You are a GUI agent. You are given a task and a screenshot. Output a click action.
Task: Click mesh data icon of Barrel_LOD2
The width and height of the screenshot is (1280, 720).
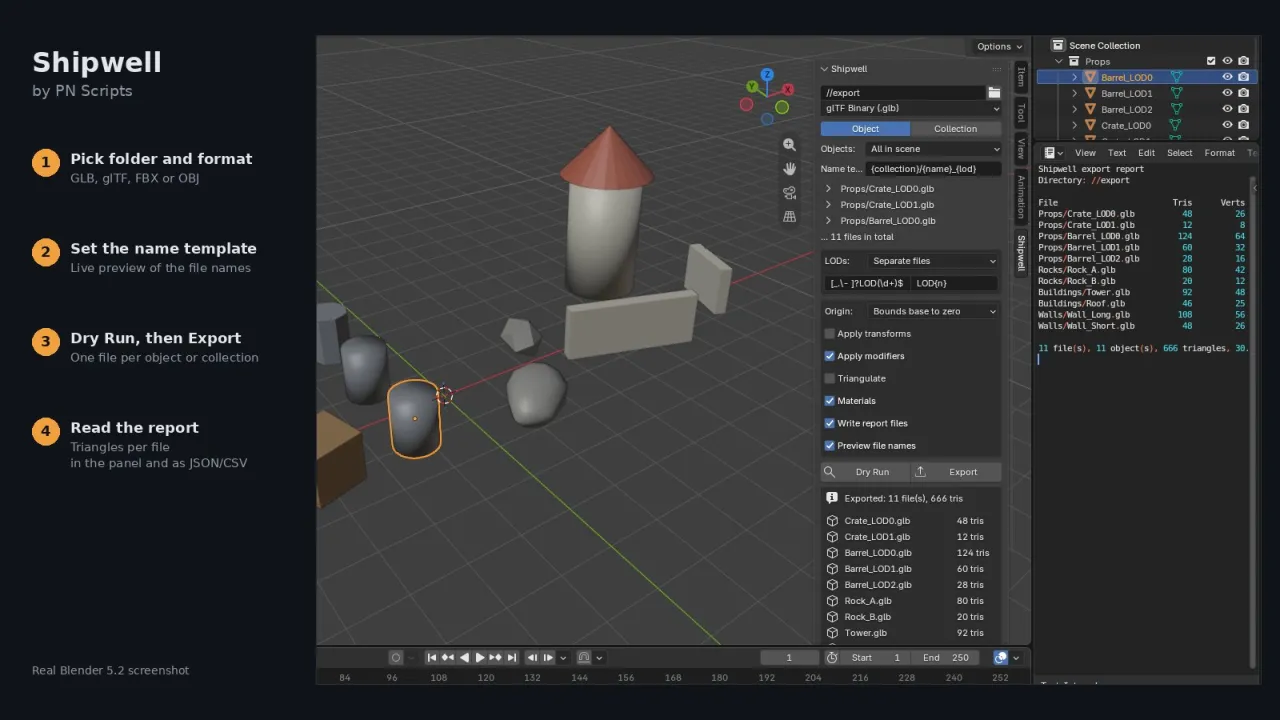(1176, 109)
